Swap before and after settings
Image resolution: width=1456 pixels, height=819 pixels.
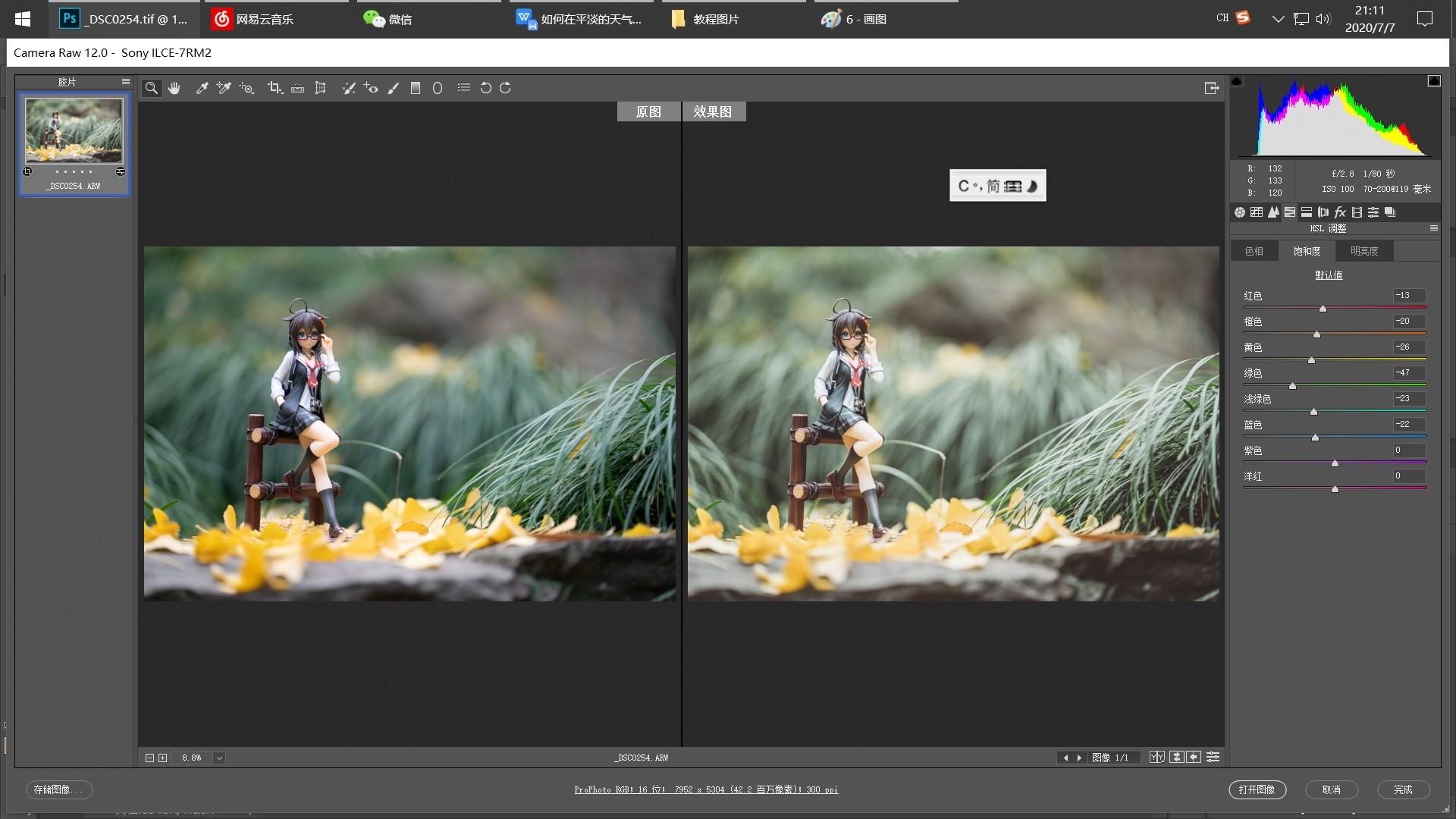pos(1177,757)
